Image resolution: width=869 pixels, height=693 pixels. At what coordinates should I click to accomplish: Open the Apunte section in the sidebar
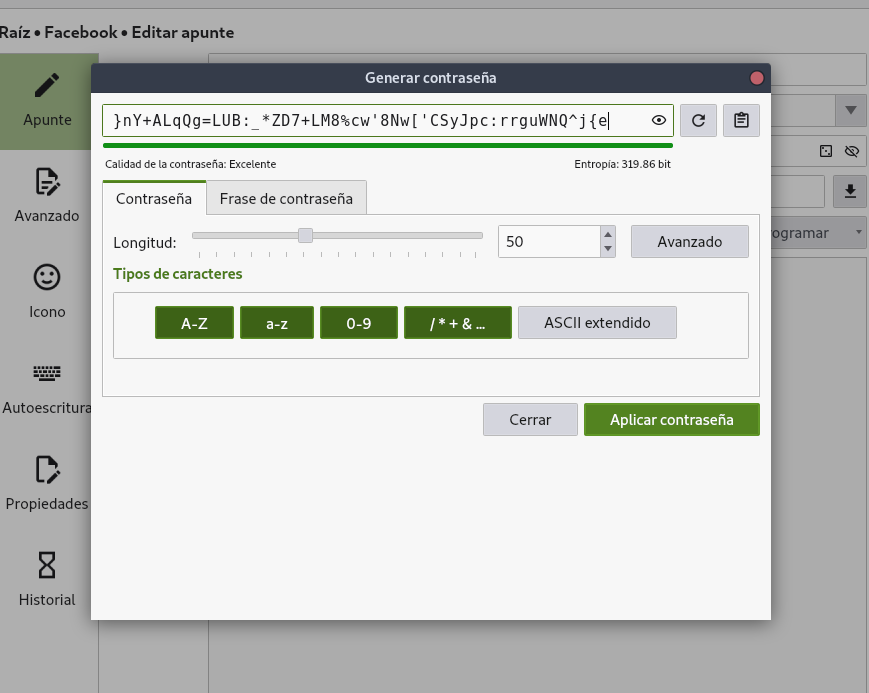(x=47, y=101)
